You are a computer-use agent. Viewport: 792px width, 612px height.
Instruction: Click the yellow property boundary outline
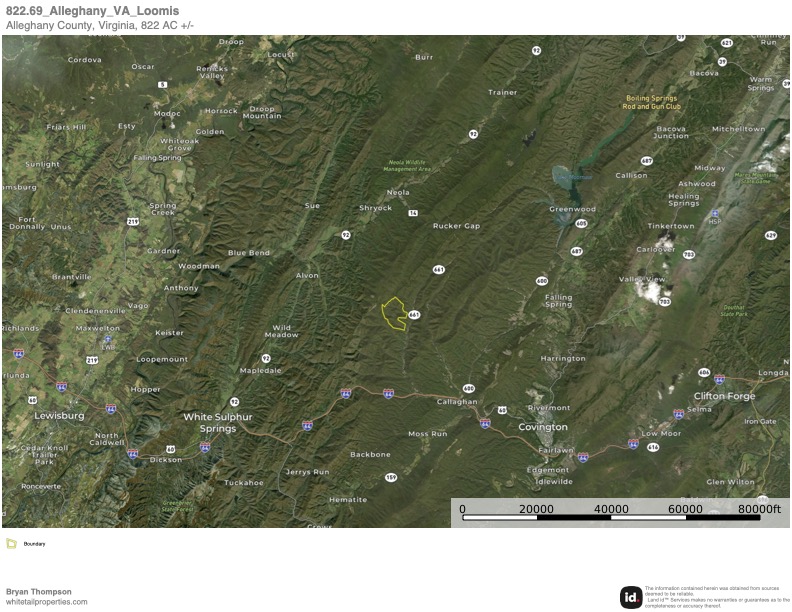pyautogui.click(x=394, y=314)
